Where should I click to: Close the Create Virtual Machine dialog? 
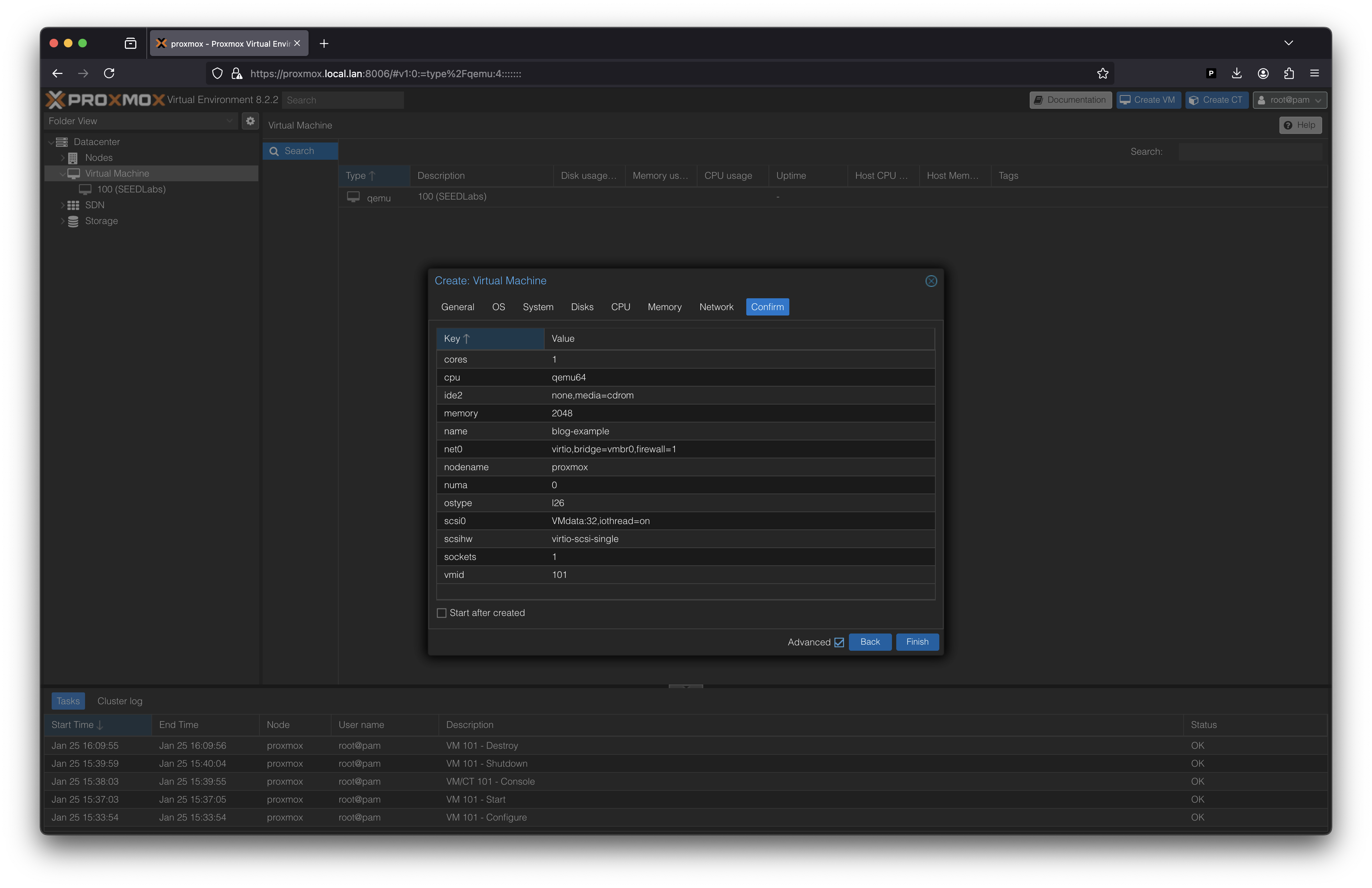pyautogui.click(x=931, y=281)
